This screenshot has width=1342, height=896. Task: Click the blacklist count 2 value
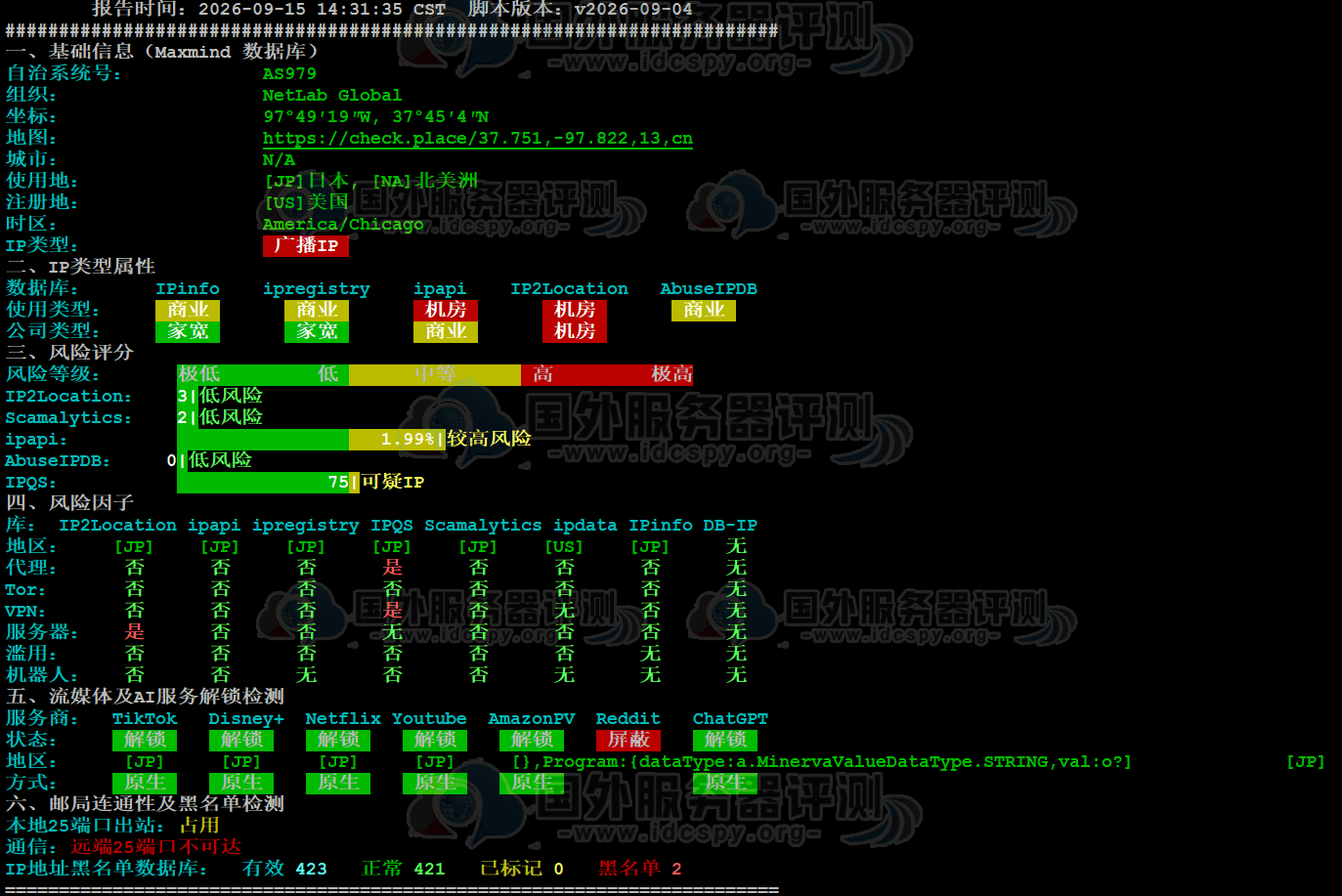point(676,869)
